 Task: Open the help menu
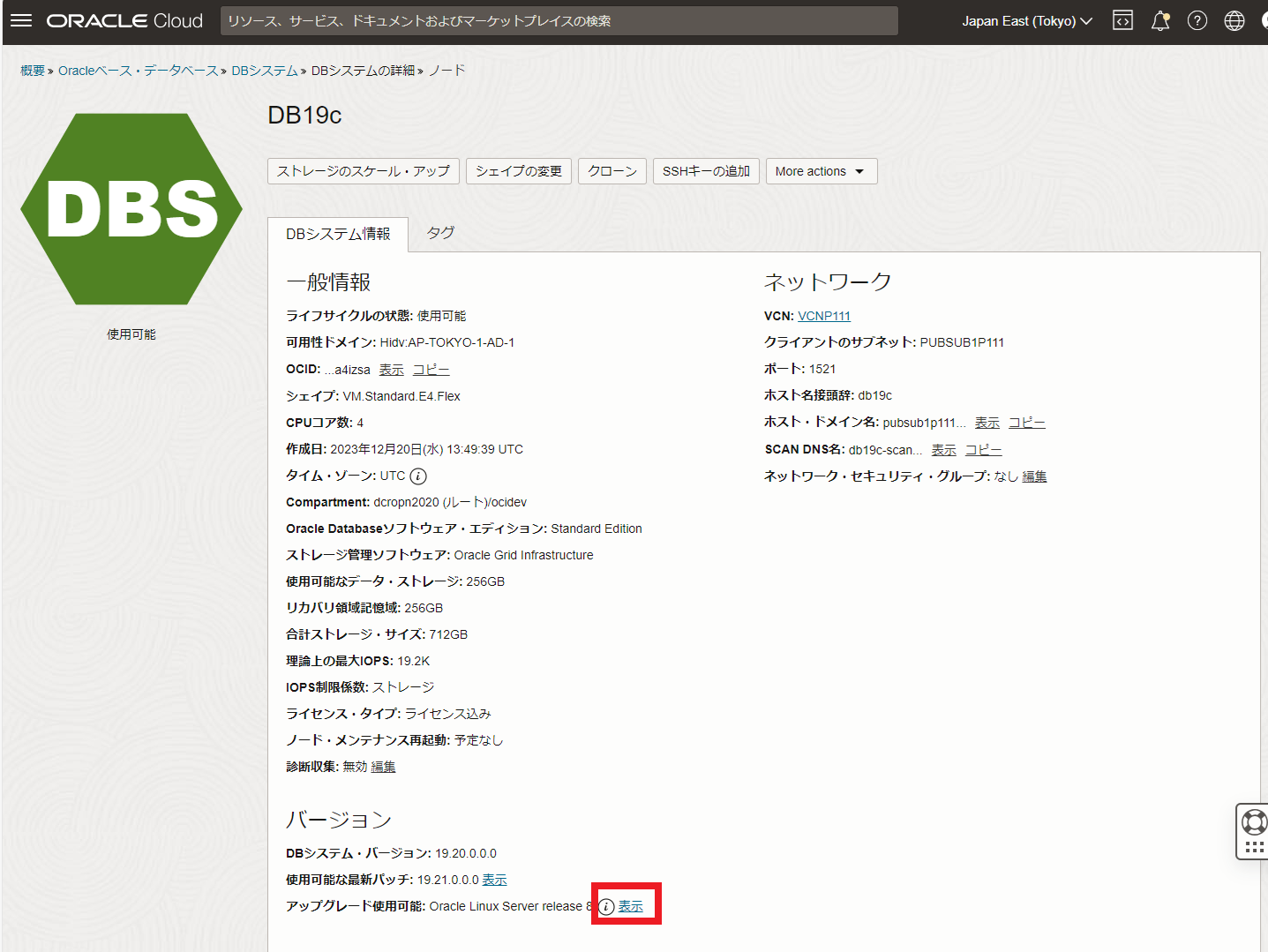1197,20
